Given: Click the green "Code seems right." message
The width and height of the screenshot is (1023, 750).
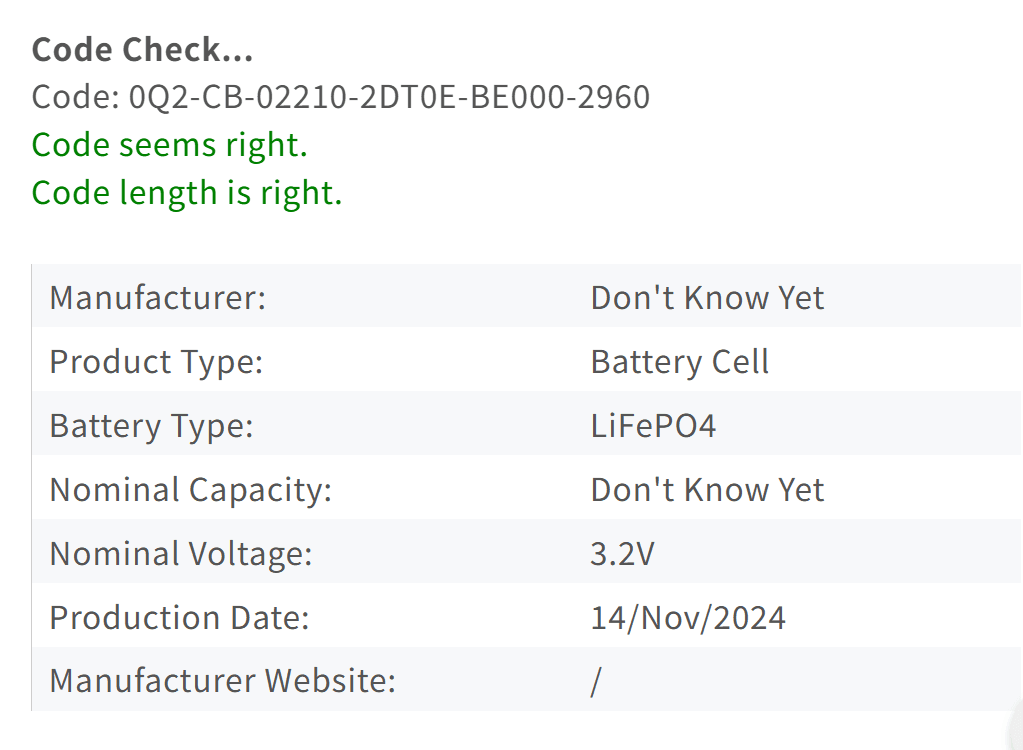Looking at the screenshot, I should click(169, 145).
